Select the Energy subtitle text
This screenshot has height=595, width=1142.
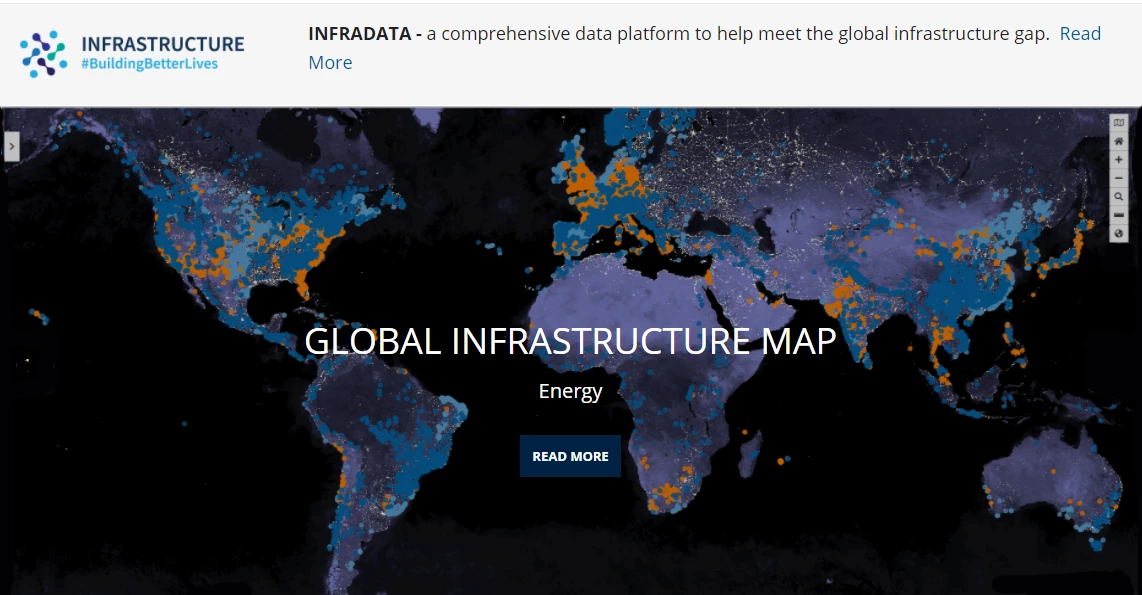tap(570, 391)
